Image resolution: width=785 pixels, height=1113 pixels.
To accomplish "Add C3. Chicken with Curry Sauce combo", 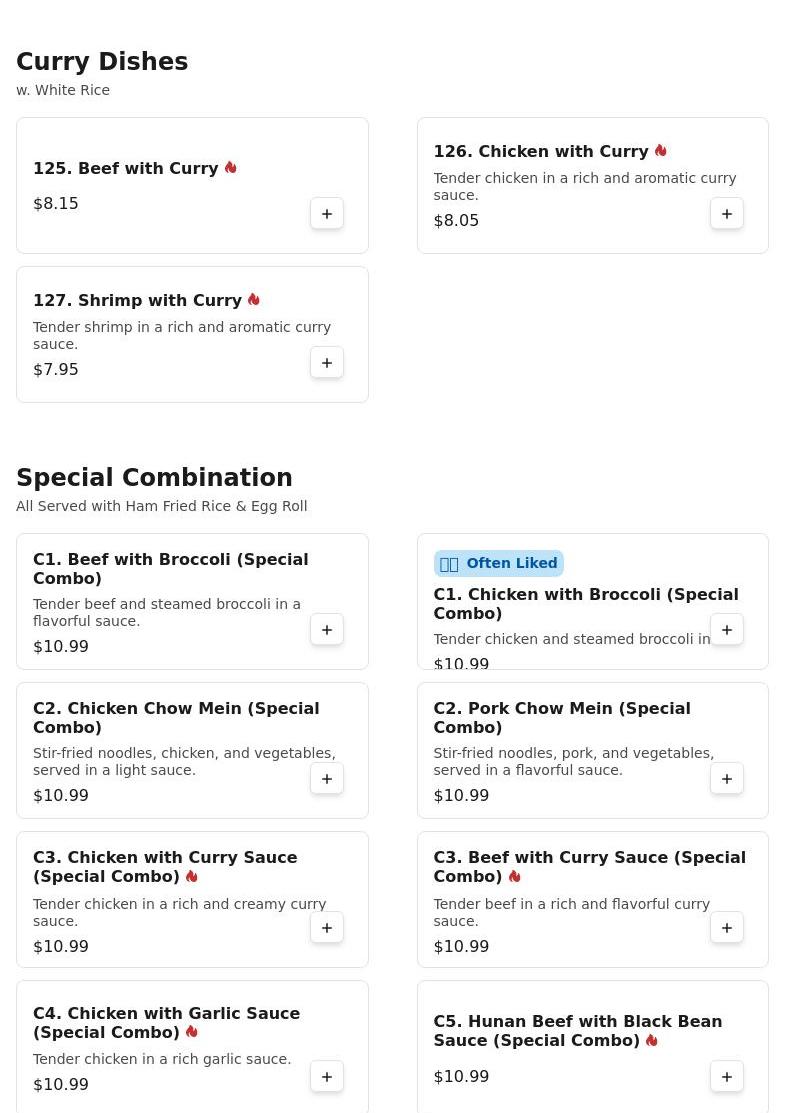I will click(326, 928).
